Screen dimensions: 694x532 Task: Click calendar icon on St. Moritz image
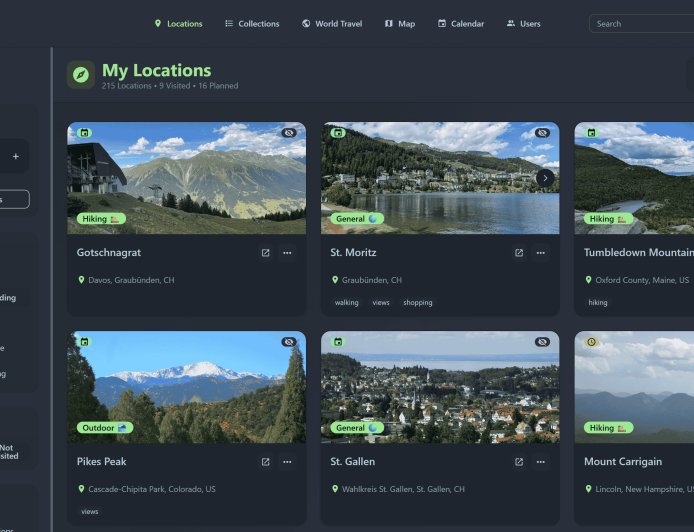[x=338, y=133]
